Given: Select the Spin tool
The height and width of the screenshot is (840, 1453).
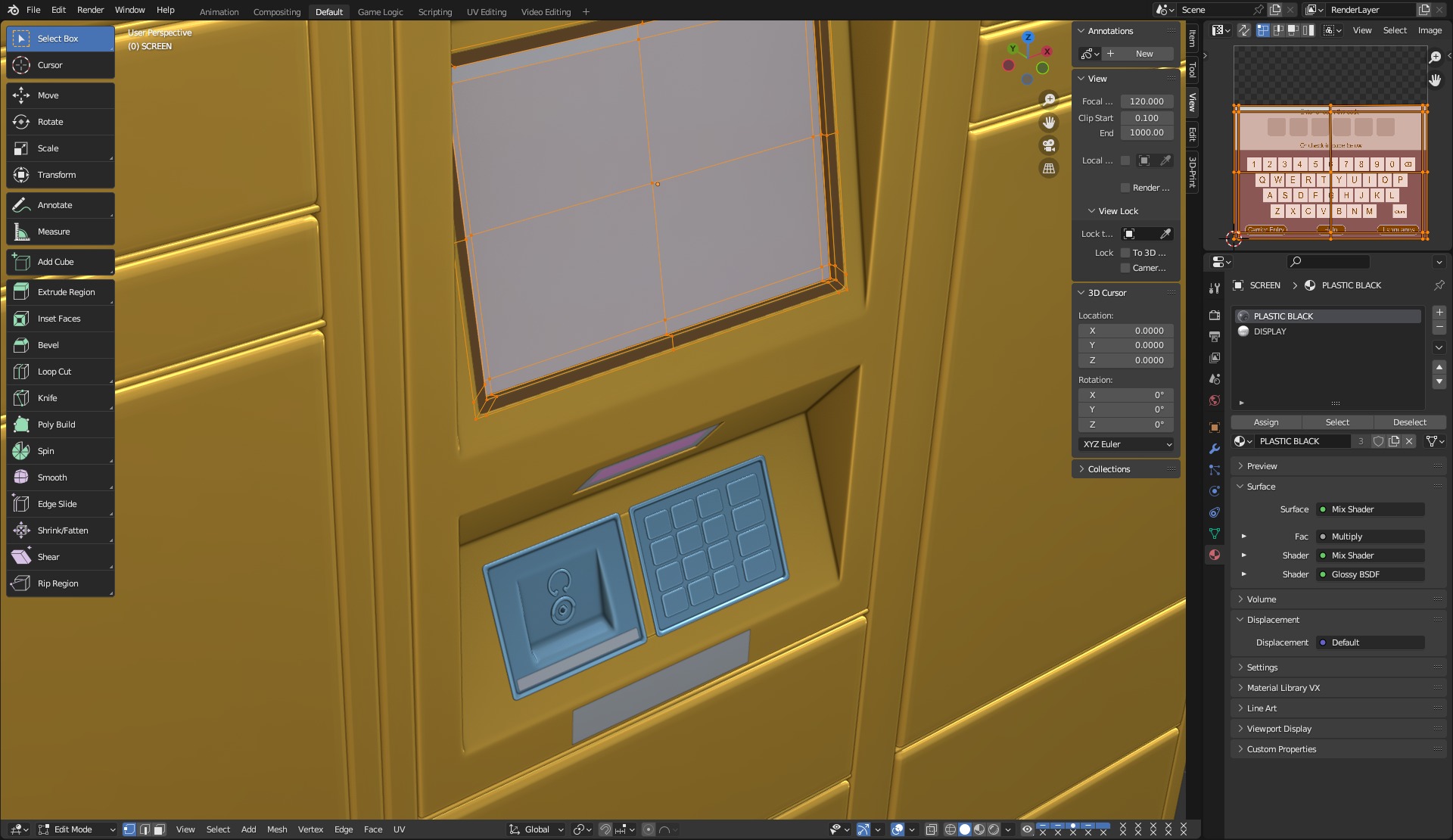Looking at the screenshot, I should pos(61,451).
